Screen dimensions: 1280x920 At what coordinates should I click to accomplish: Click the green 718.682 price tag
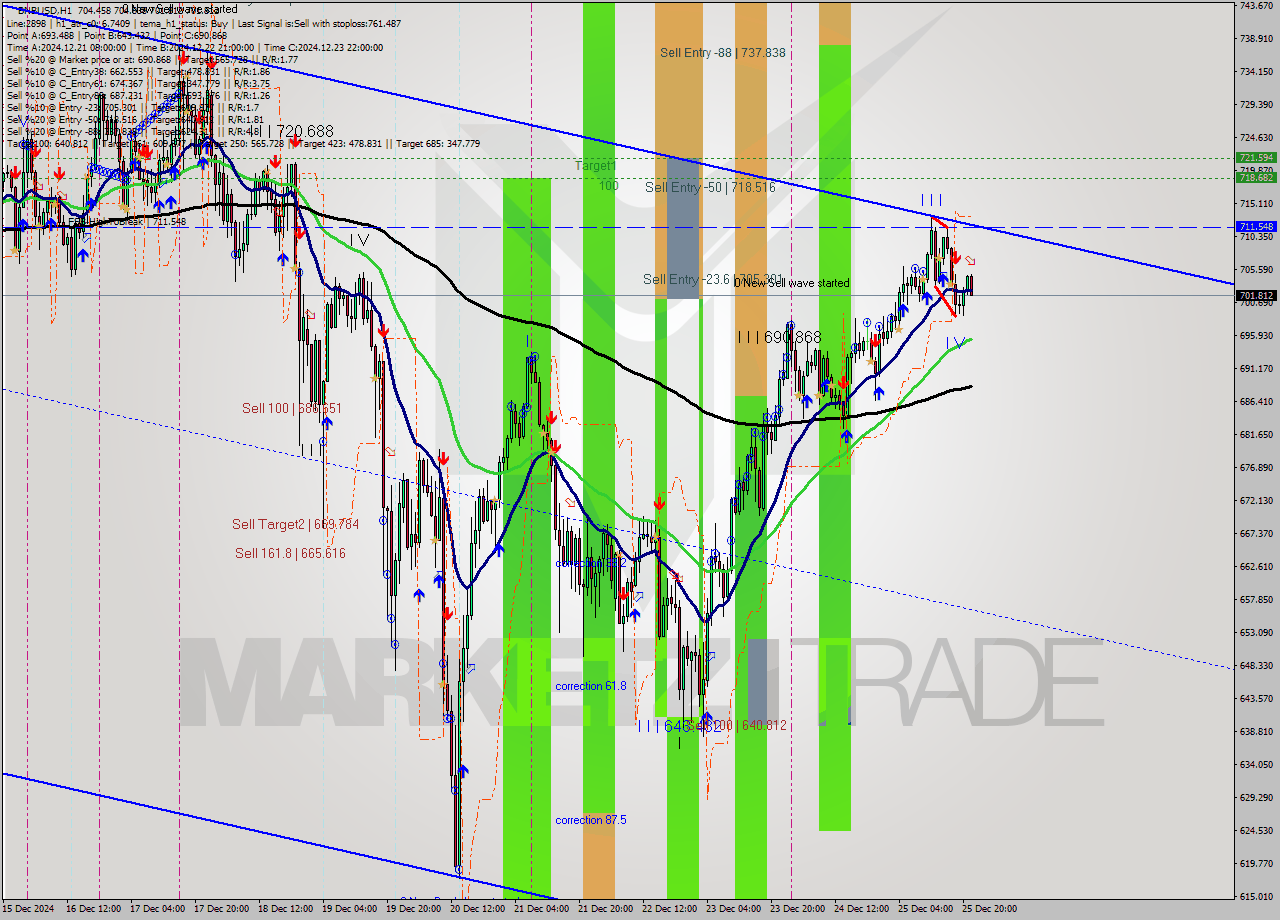tap(1256, 178)
